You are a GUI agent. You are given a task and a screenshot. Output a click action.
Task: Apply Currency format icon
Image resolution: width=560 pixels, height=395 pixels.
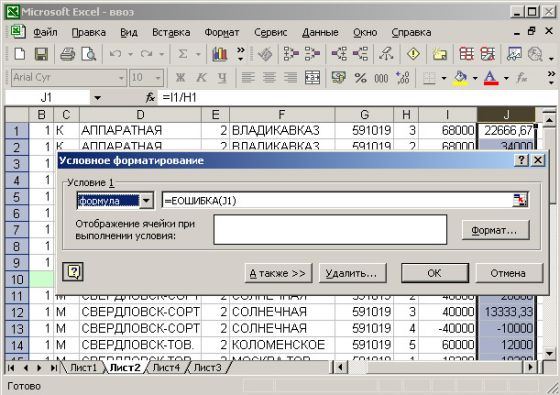[x=338, y=78]
